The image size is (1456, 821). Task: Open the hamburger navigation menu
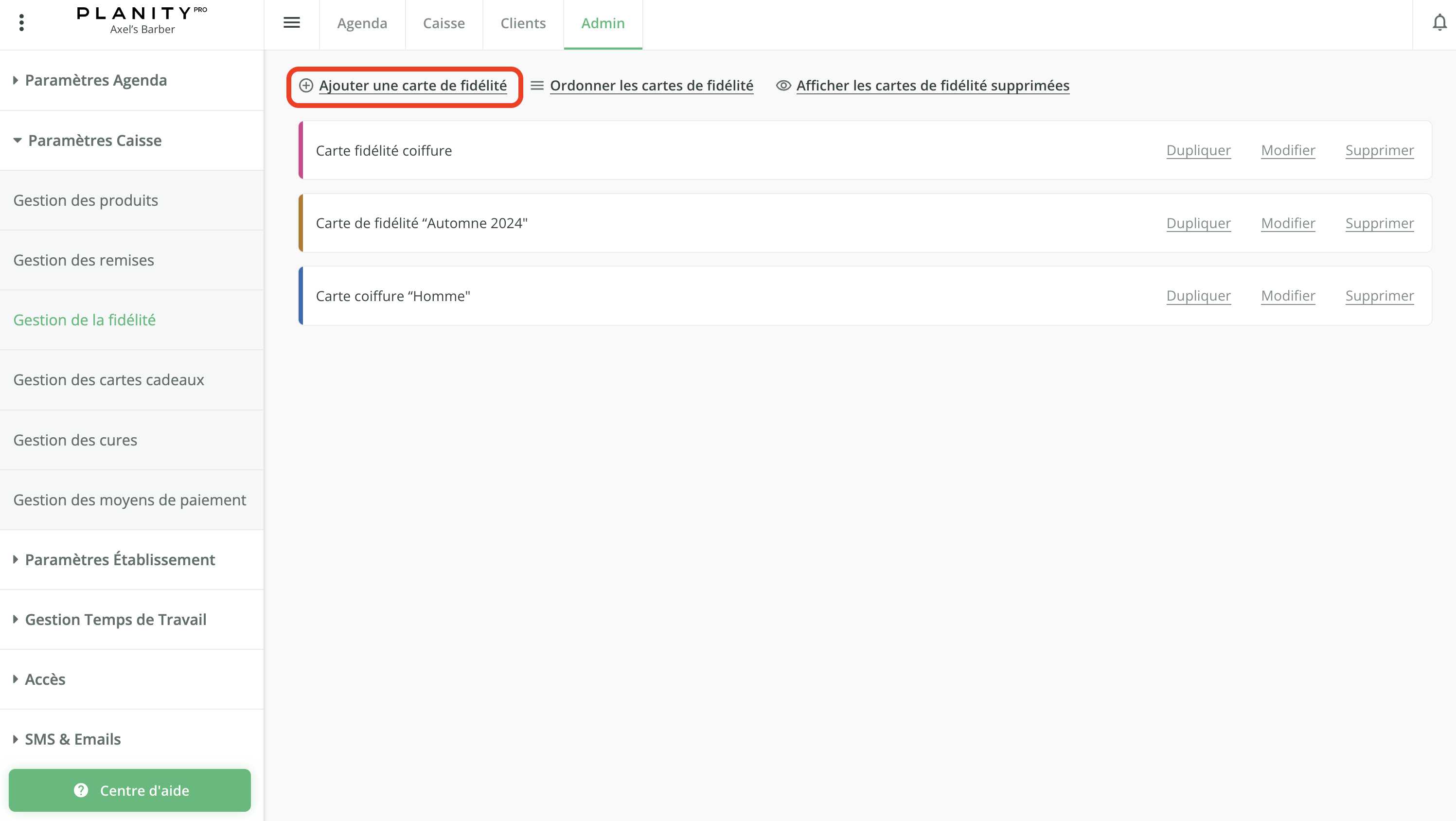(x=292, y=23)
